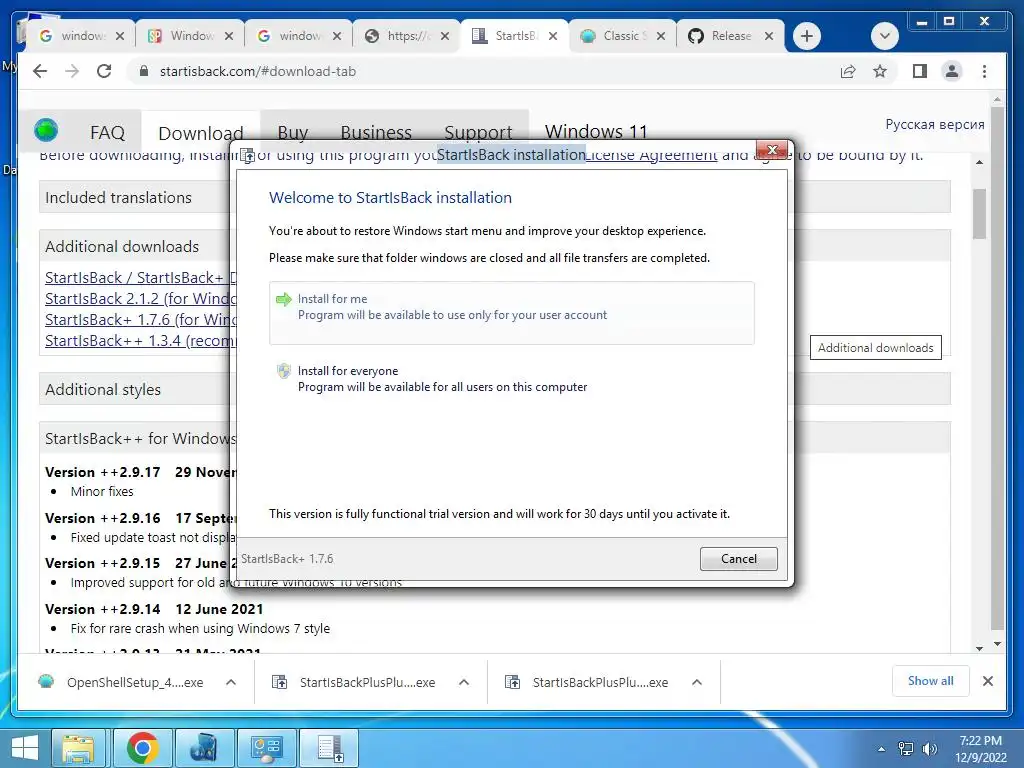Click inner scroll down arrow

click(979, 648)
